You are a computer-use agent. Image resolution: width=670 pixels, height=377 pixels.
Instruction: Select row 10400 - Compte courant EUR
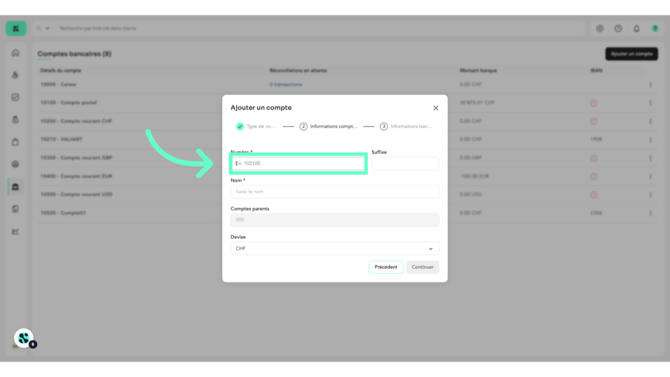tap(76, 176)
